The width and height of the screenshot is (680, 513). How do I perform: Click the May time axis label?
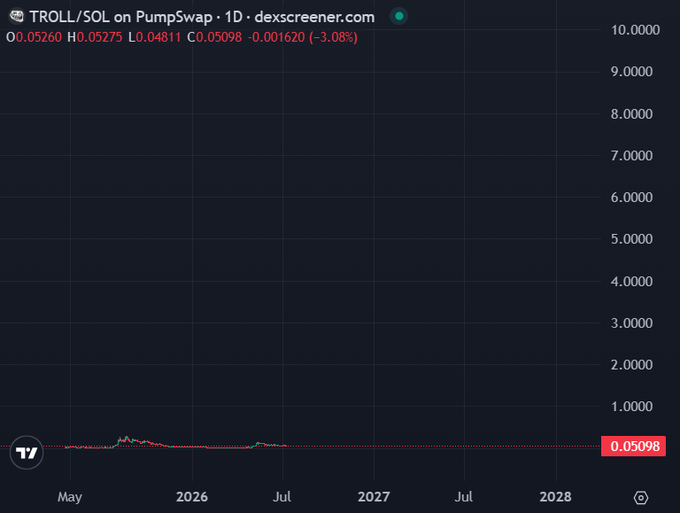(70, 497)
